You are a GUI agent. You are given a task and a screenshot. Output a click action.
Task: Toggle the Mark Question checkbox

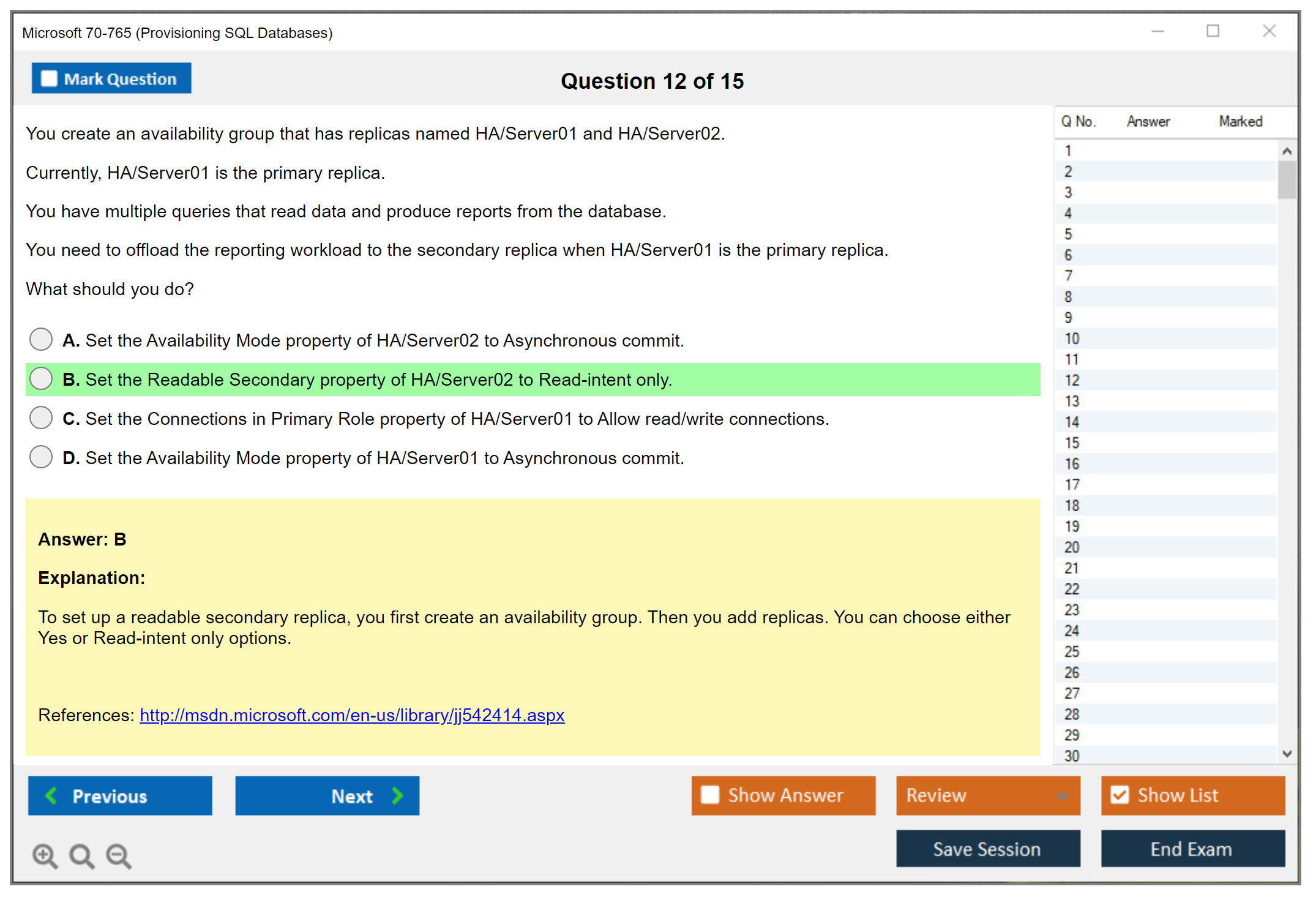pyautogui.click(x=49, y=79)
